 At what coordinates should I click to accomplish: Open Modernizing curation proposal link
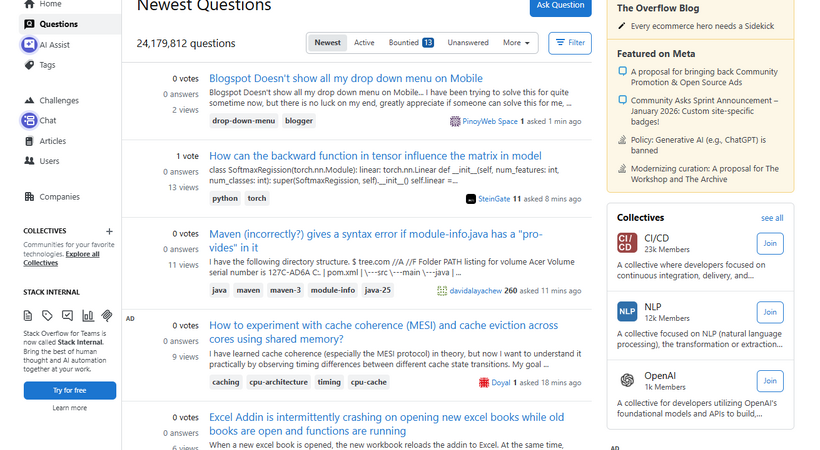pyautogui.click(x=704, y=174)
